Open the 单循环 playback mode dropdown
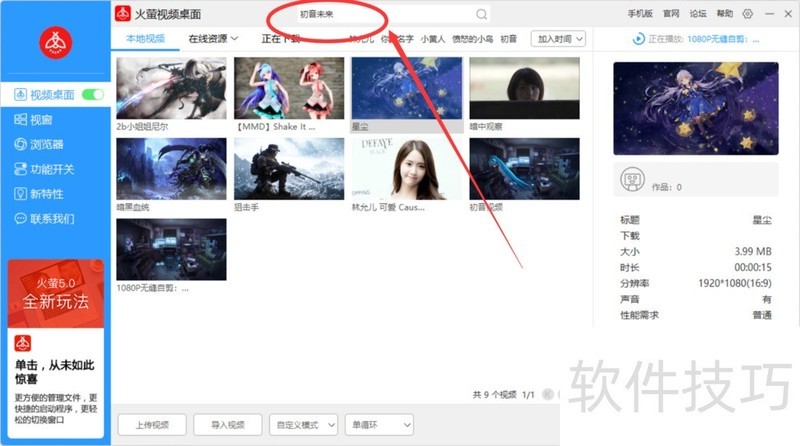 (379, 425)
